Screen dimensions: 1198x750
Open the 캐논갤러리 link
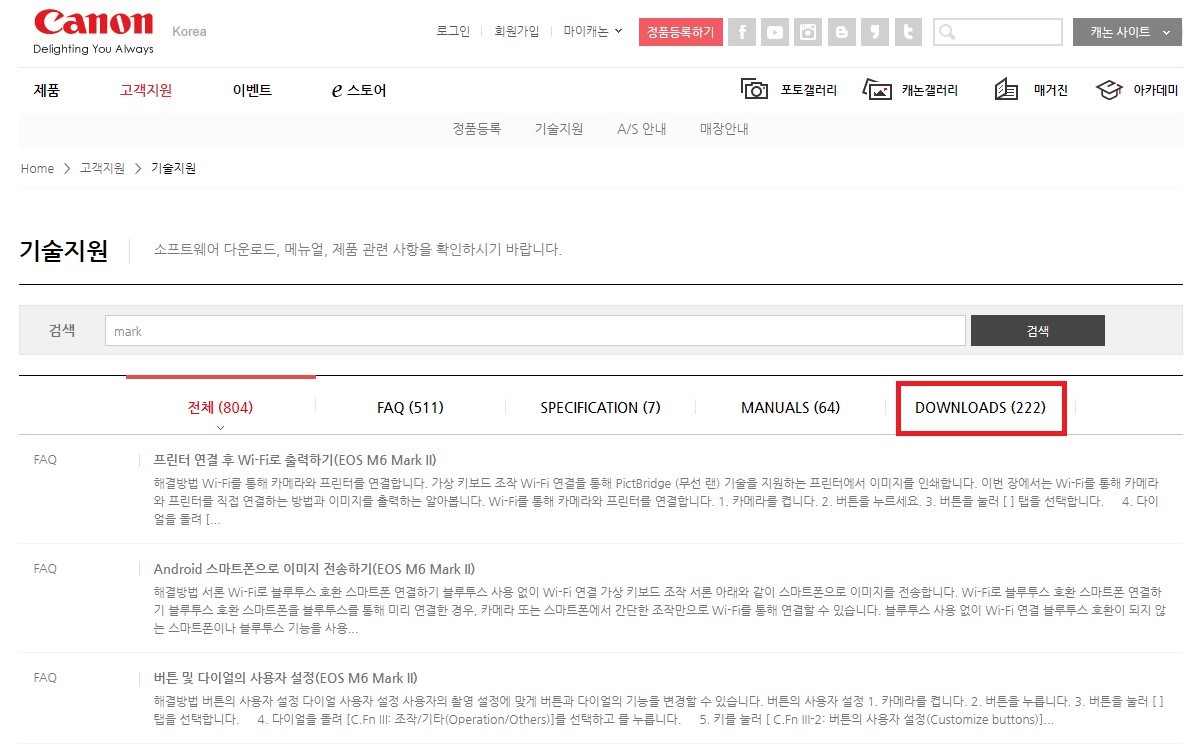tap(930, 90)
